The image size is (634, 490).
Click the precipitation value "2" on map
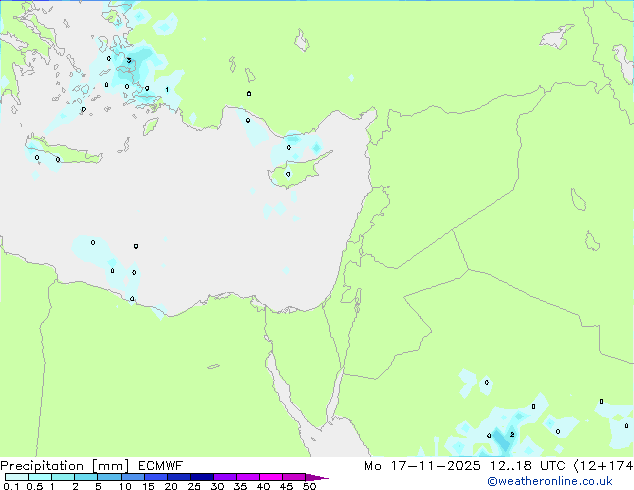512,435
